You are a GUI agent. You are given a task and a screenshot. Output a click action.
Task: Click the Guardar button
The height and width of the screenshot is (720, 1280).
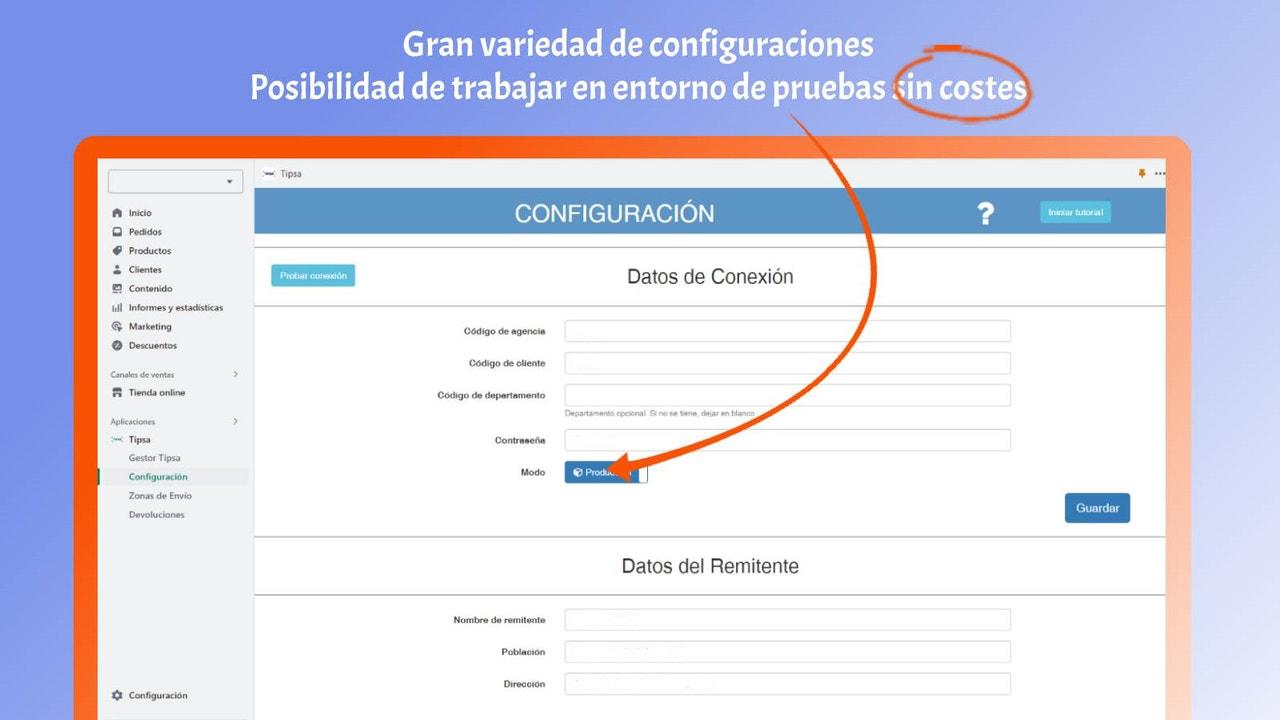(x=1097, y=508)
